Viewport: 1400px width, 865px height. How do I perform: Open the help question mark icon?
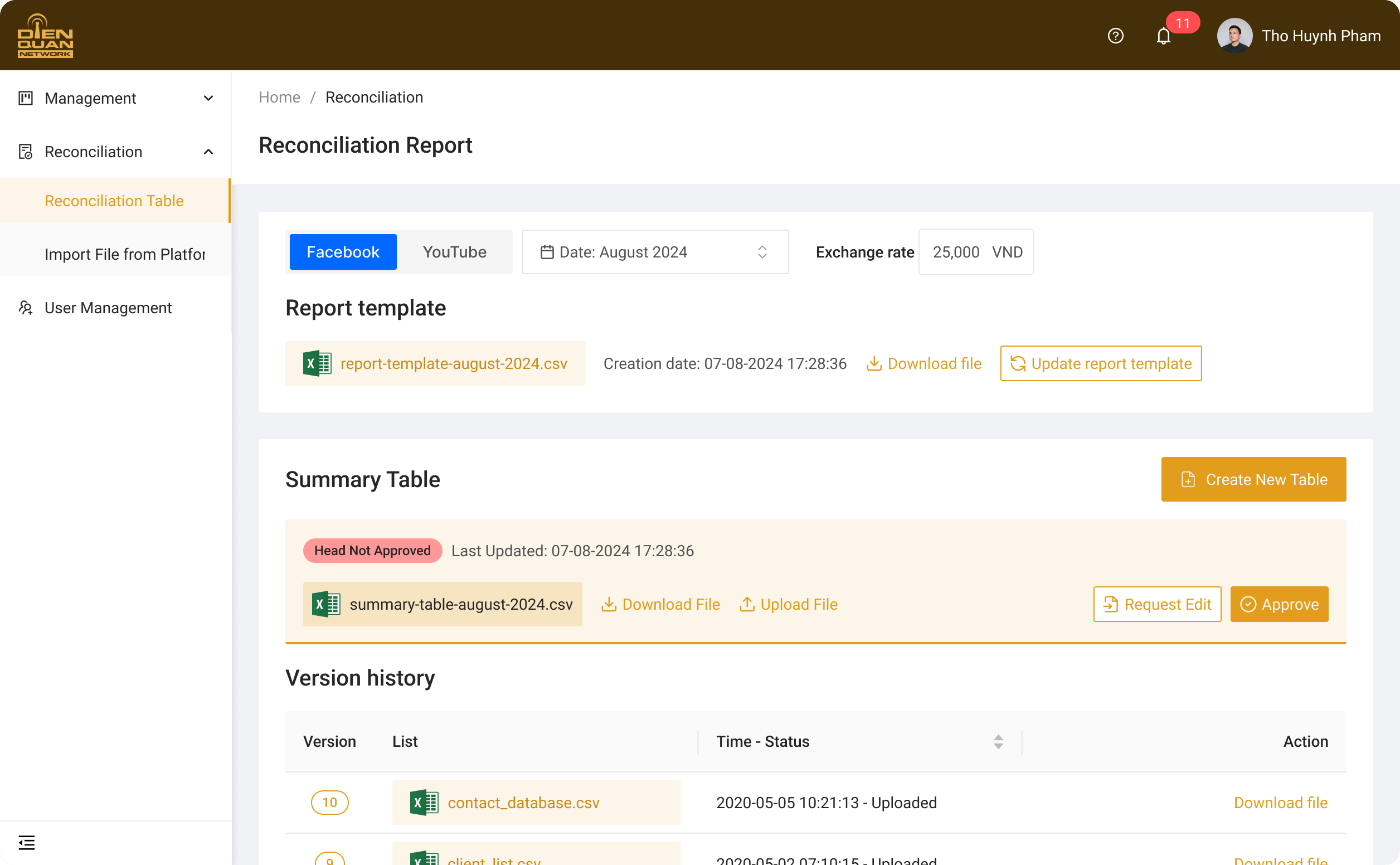pos(1115,36)
